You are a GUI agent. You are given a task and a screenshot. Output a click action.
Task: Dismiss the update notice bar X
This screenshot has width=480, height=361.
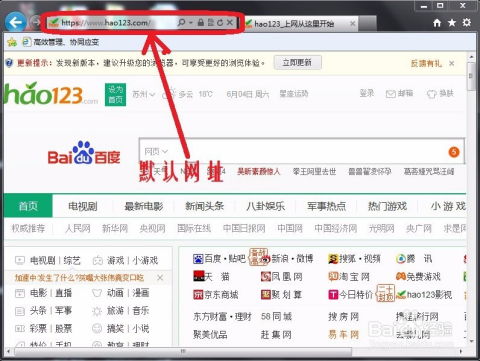coord(452,63)
